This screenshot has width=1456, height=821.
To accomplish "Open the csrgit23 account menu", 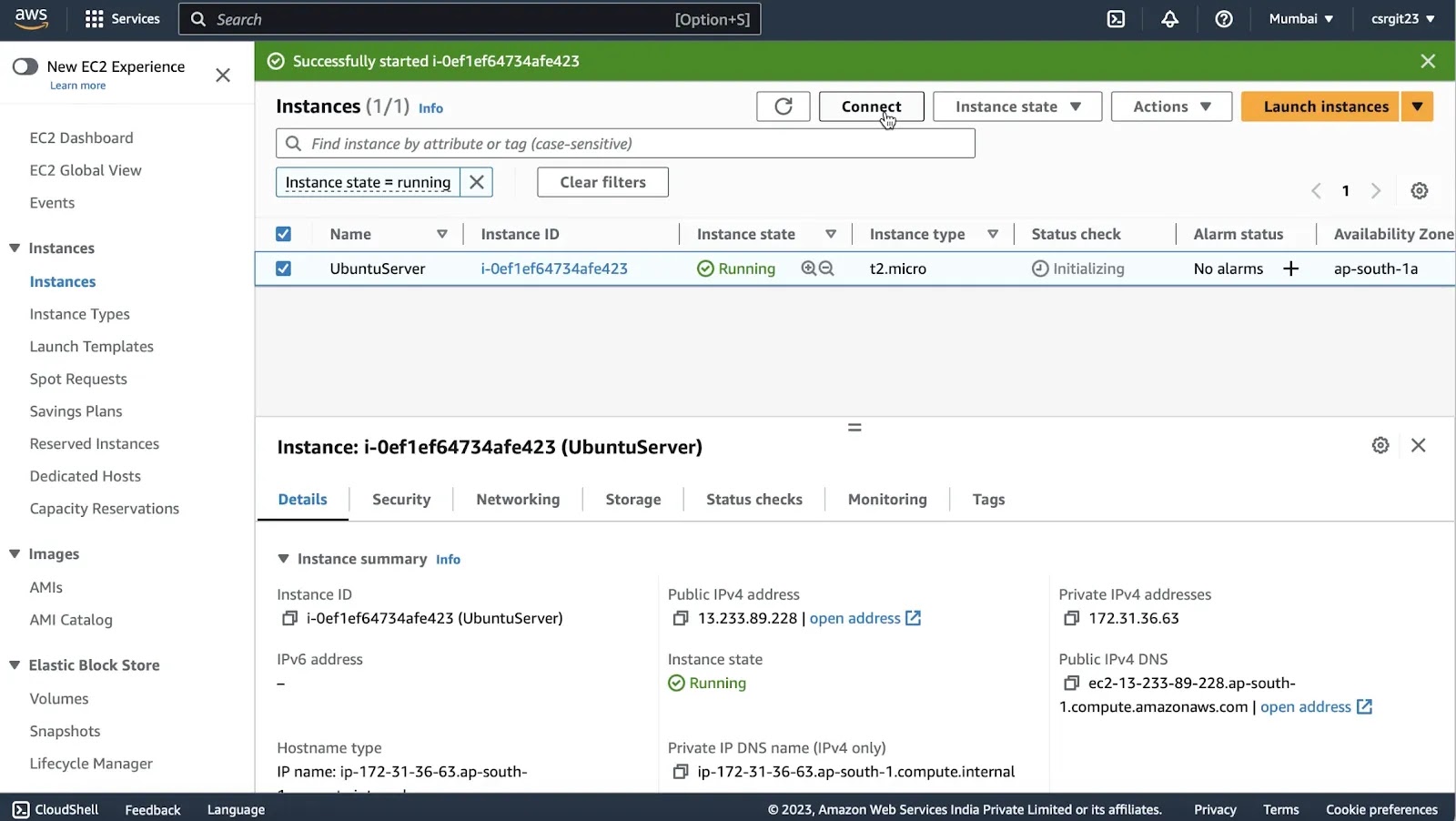I will (1402, 19).
